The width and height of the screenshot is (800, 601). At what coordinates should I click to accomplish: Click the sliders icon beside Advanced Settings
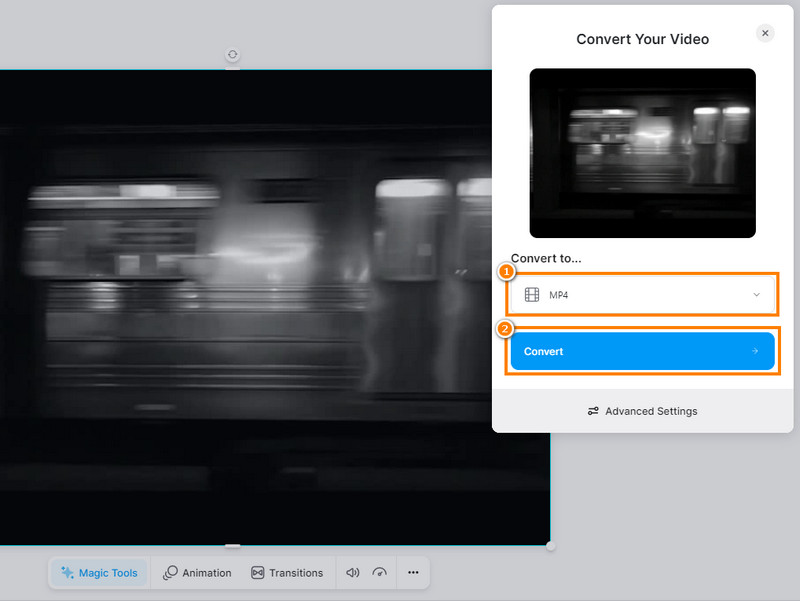click(593, 411)
